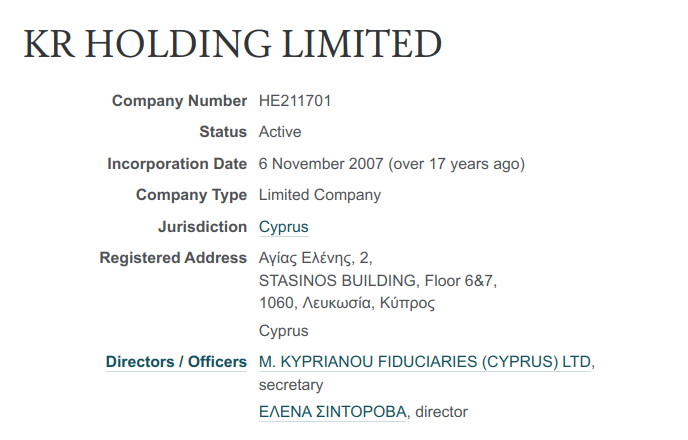Click the 6 November 2007 incorporation date
The image size is (688, 440).
321,164
